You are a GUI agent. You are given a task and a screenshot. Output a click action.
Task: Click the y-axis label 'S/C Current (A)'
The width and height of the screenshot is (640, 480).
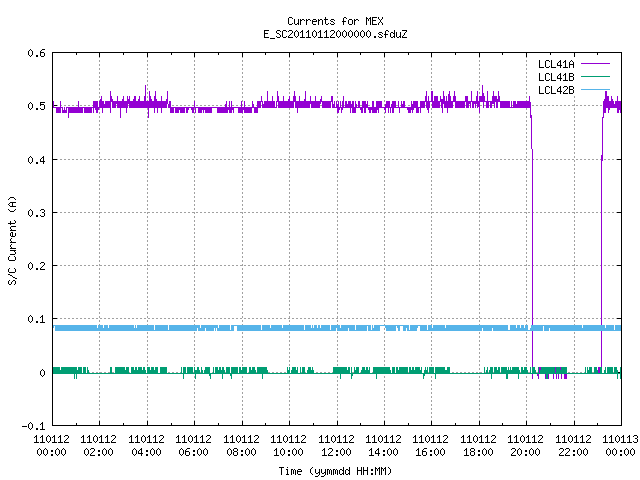point(12,241)
